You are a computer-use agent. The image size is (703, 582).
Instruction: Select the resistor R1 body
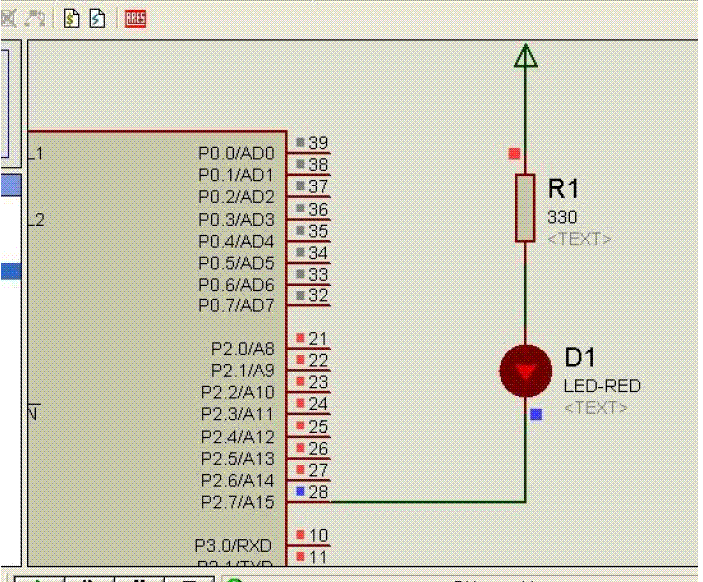[524, 207]
